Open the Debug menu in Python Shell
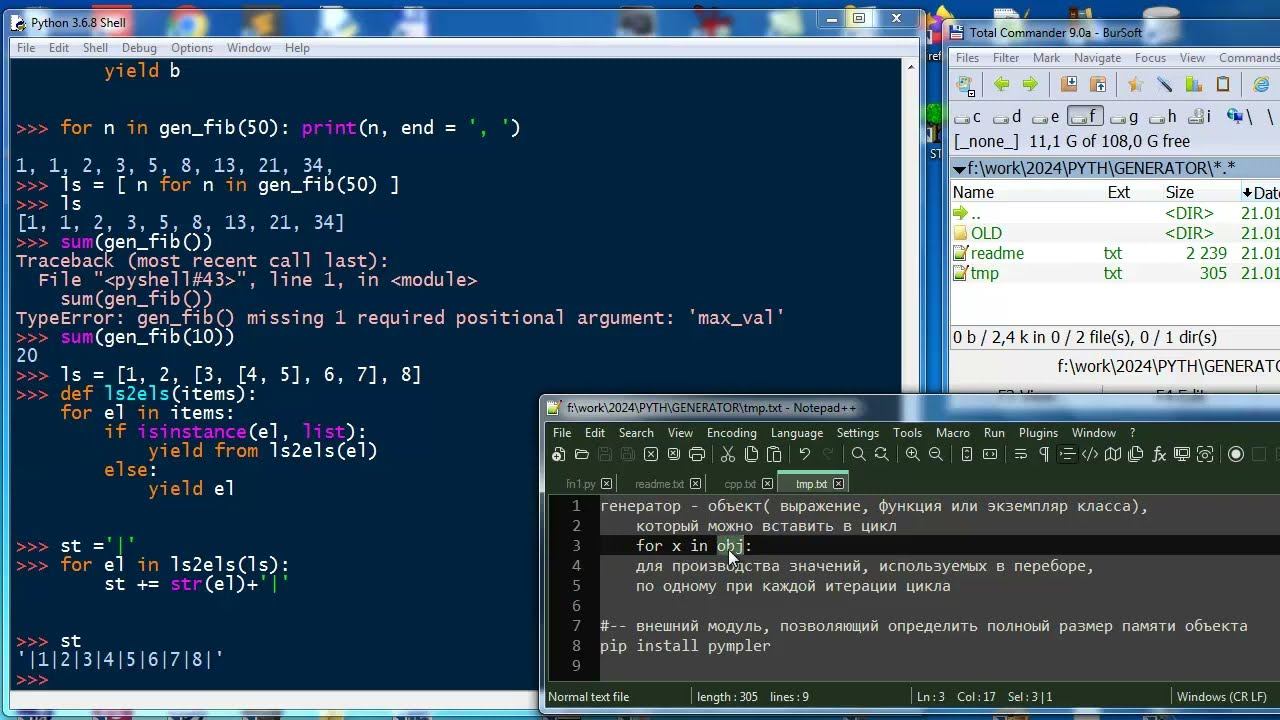The width and height of the screenshot is (1280, 720). (x=139, y=48)
